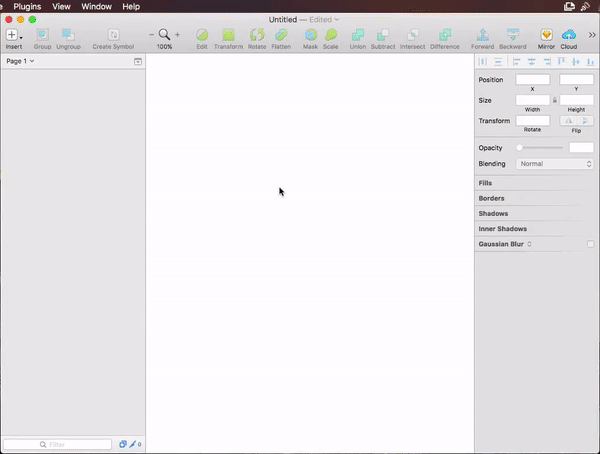The height and width of the screenshot is (454, 600).
Task: Click the Rotate transform field
Action: click(x=533, y=121)
